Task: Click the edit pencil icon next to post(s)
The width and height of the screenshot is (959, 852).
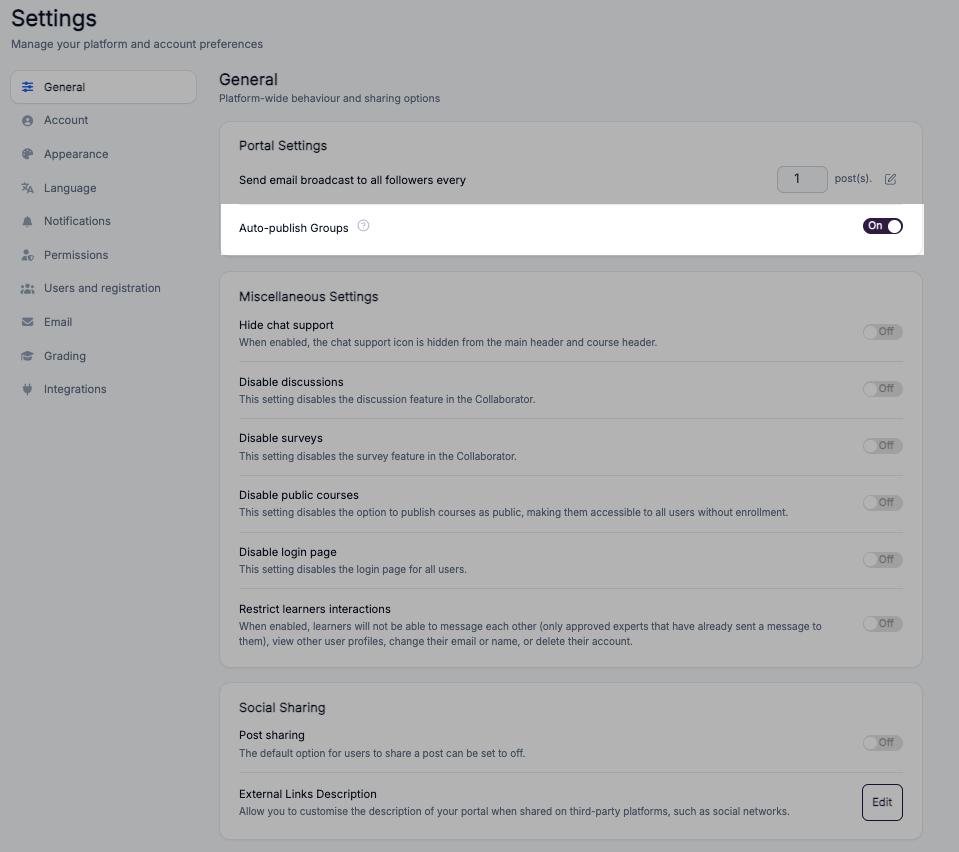Action: (x=890, y=179)
